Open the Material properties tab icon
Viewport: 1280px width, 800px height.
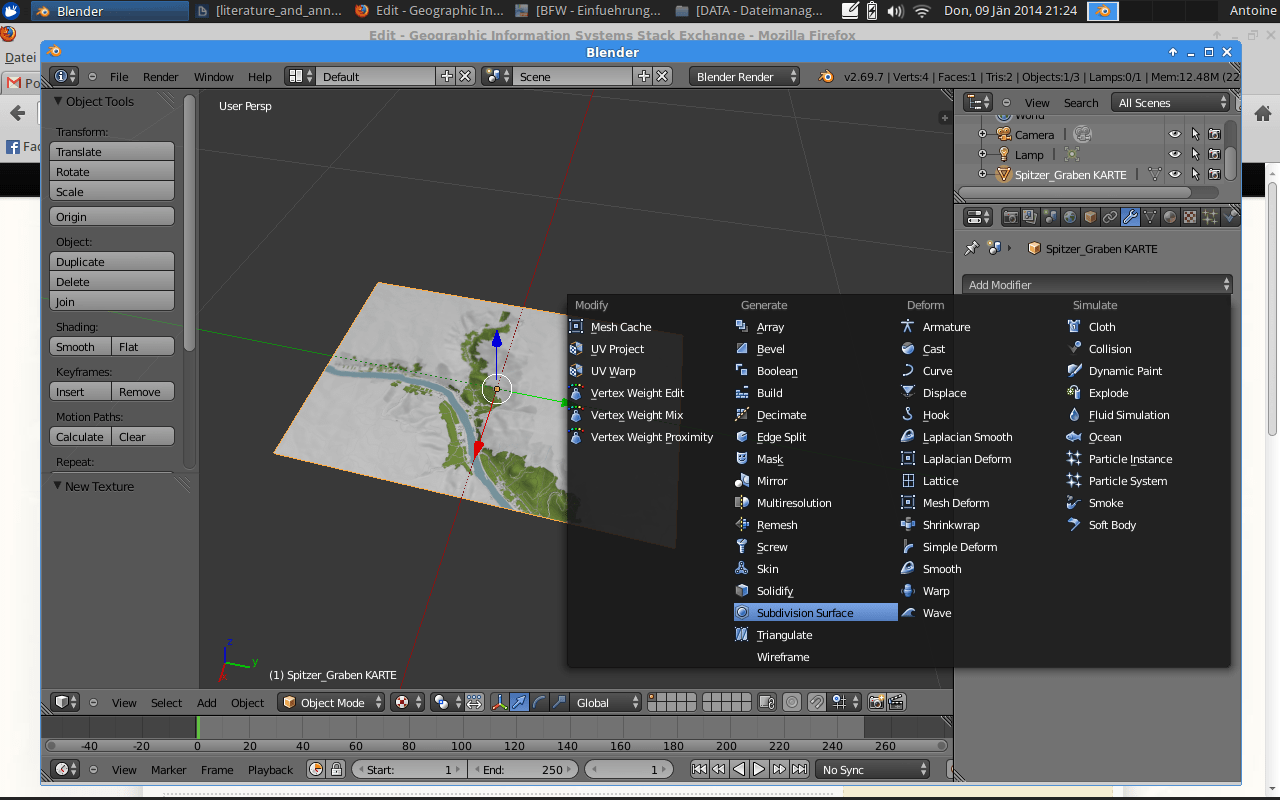point(1170,217)
